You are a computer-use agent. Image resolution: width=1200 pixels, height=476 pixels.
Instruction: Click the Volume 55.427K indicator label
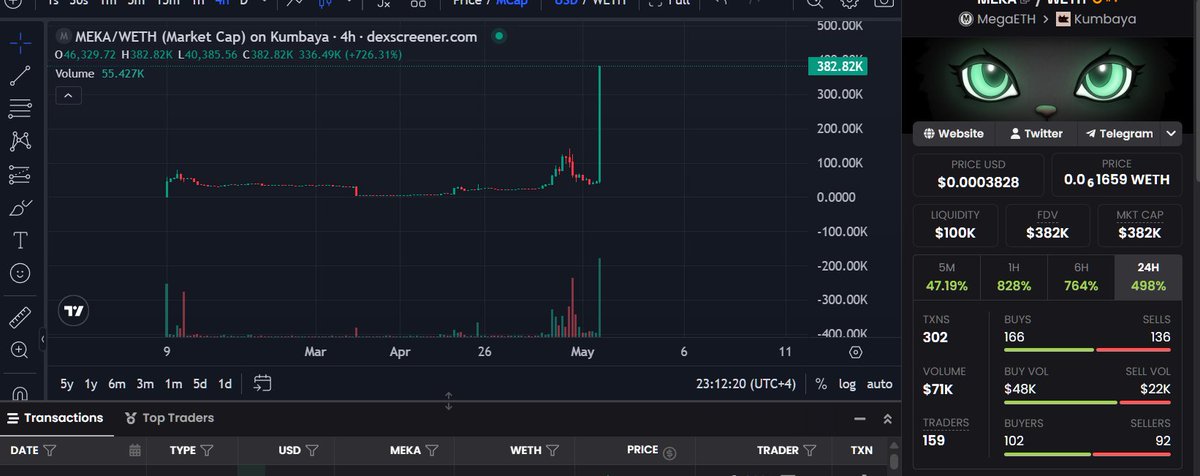coord(99,74)
